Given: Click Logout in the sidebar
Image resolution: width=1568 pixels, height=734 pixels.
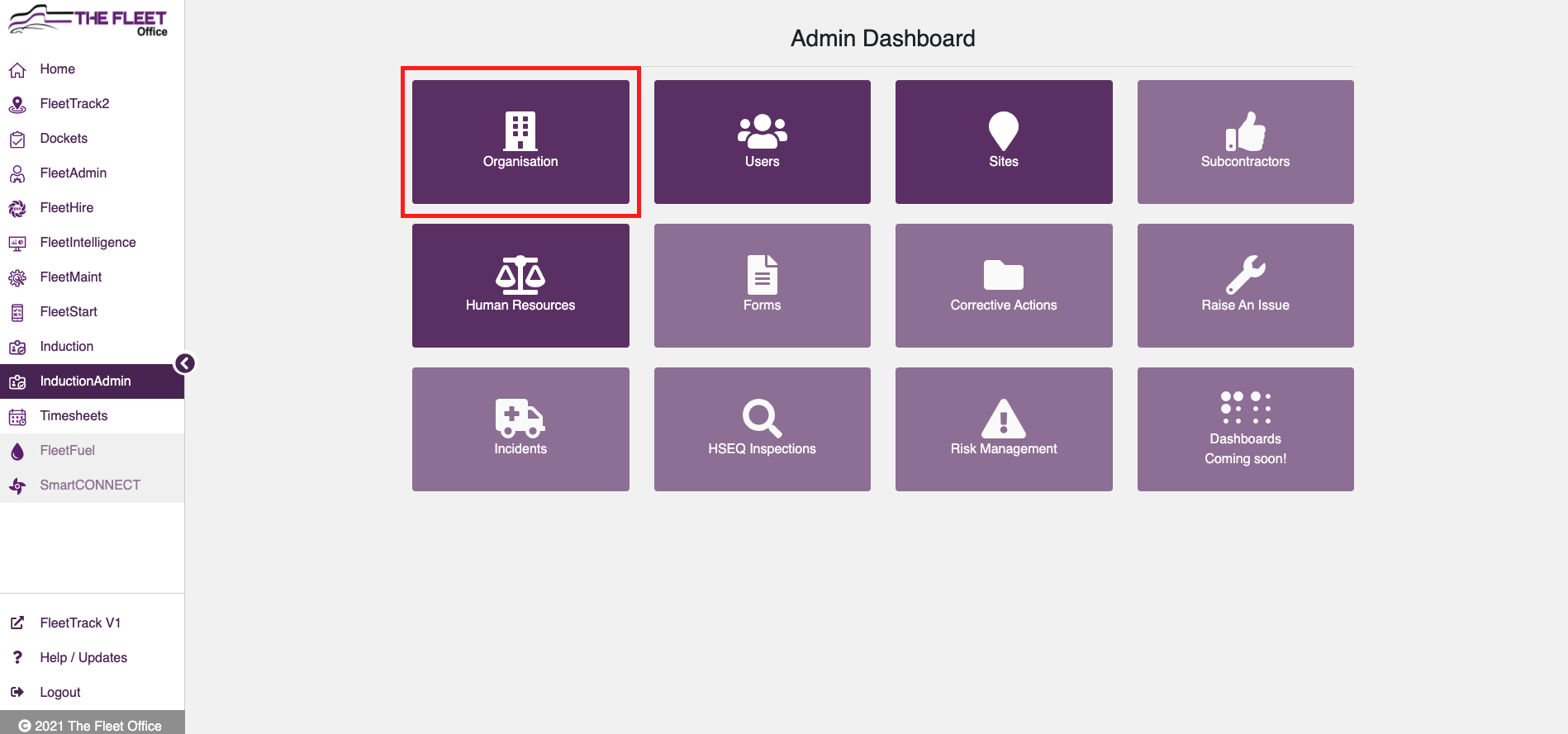Looking at the screenshot, I should coord(92,693).
